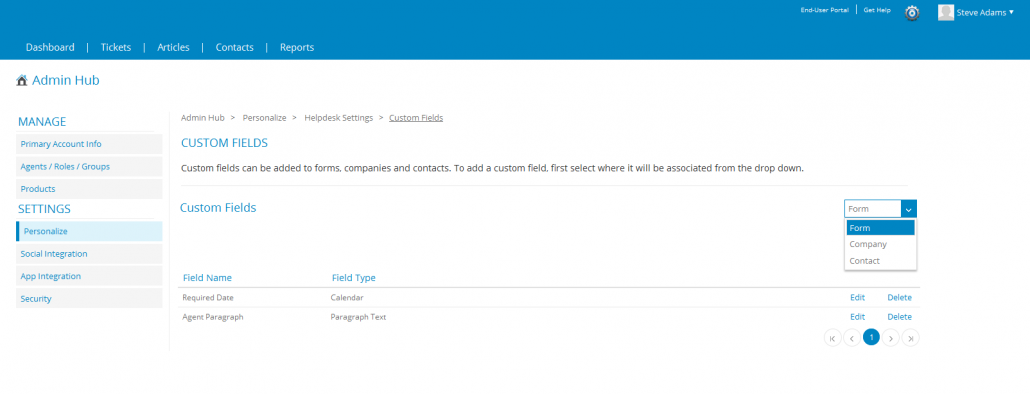
Task: Select Personalize in Settings sidebar
Action: [89, 231]
